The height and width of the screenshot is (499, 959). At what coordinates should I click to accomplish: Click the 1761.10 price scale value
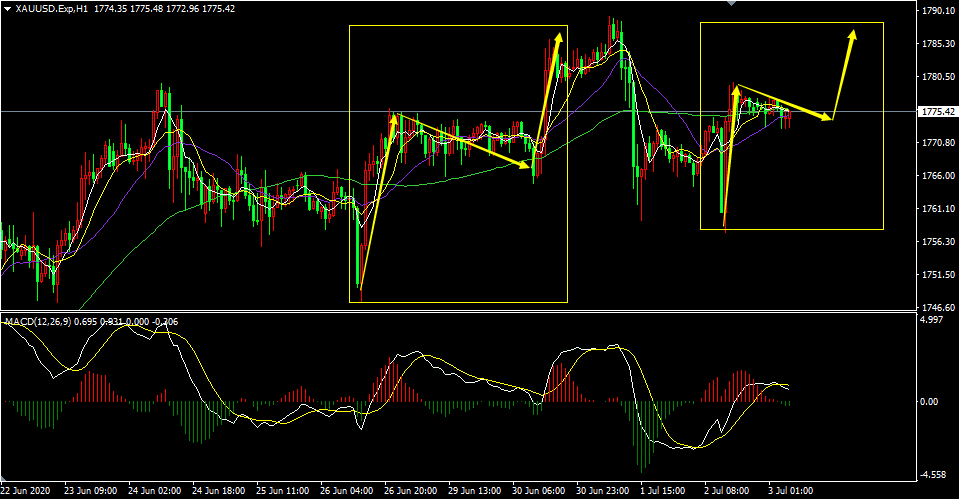[941, 209]
